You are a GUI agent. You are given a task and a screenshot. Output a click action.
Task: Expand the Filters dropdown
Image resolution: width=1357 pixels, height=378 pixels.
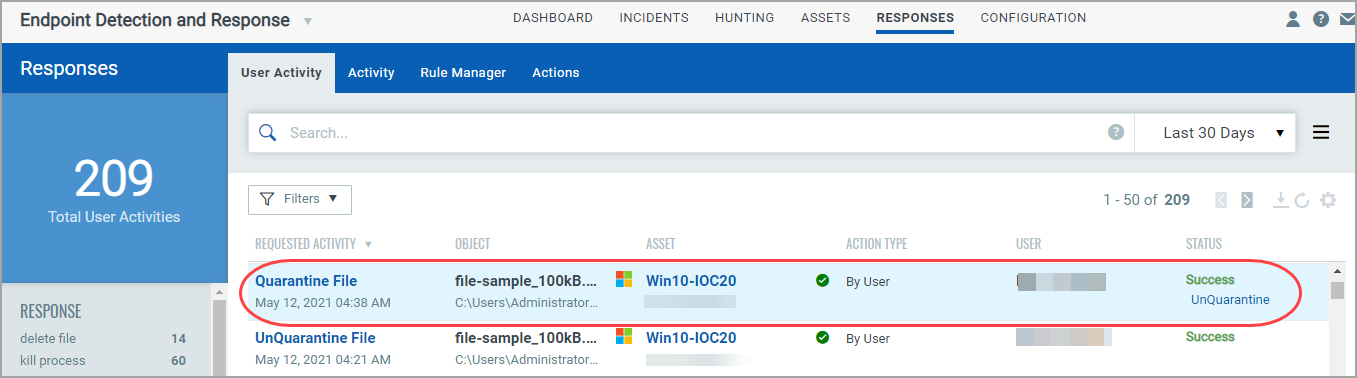click(300, 199)
